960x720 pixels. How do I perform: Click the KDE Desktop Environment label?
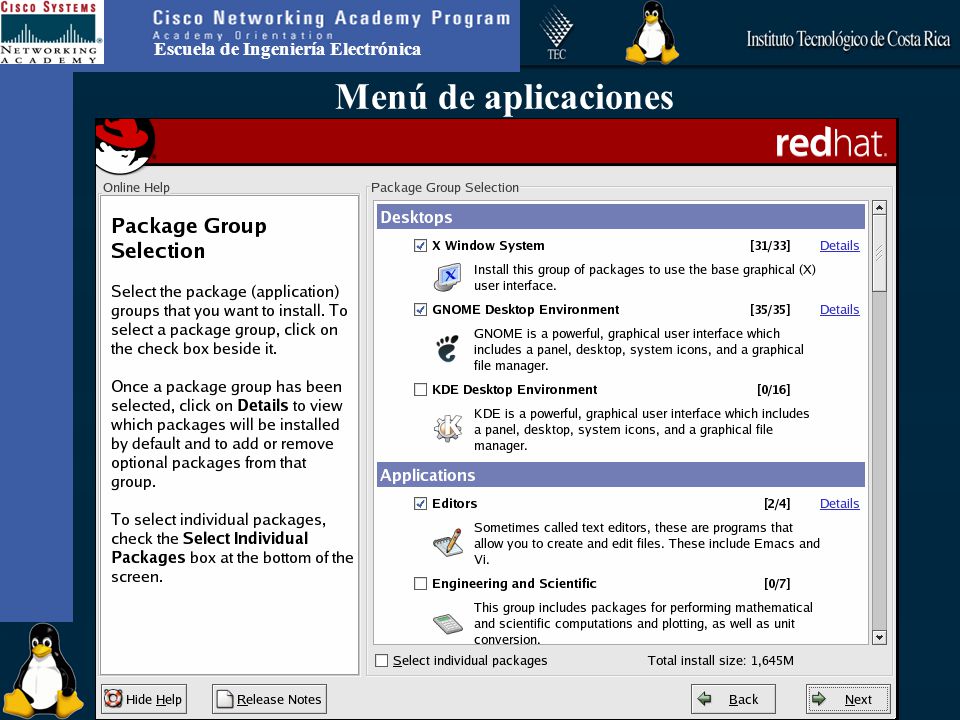[514, 390]
